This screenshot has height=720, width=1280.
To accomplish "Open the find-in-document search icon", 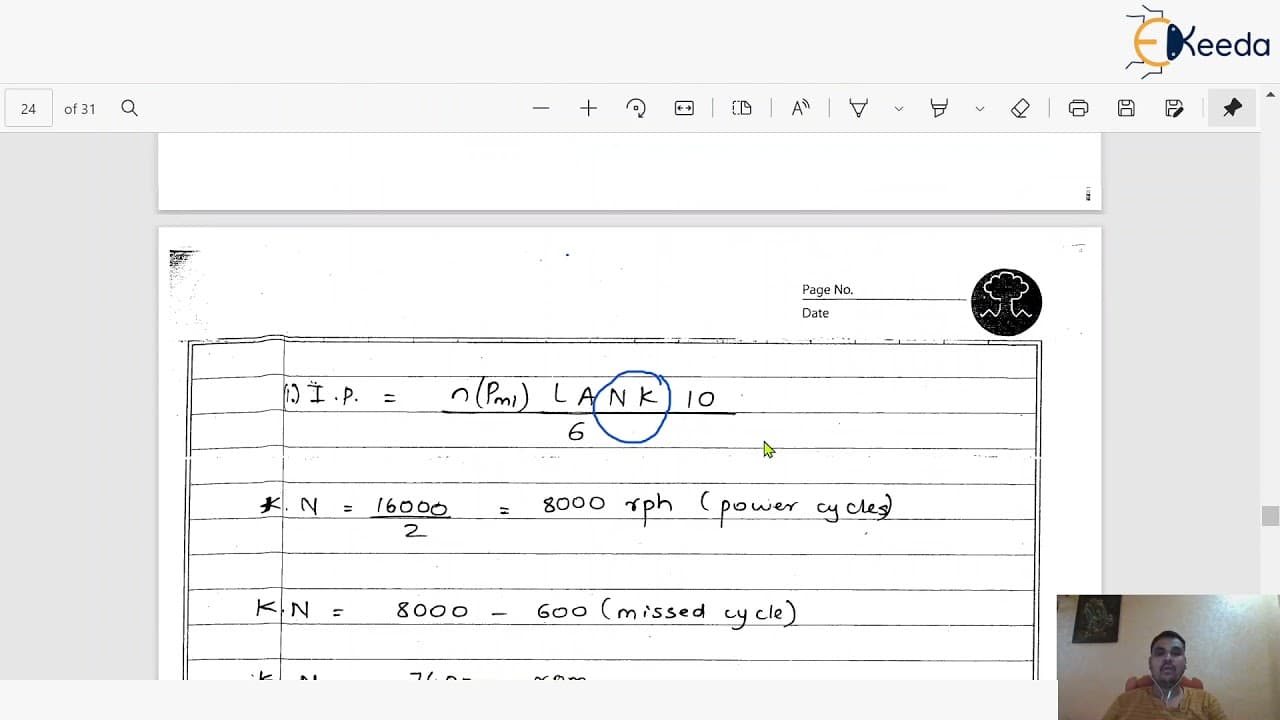I will pyautogui.click(x=129, y=108).
